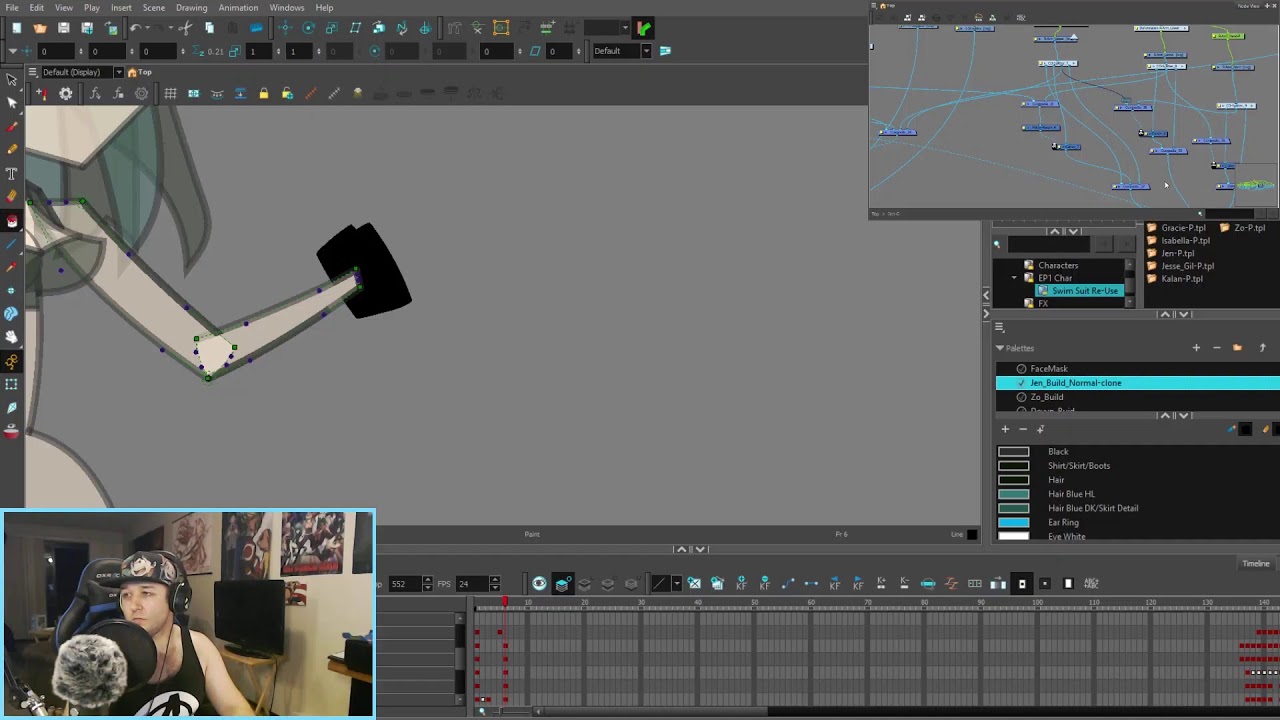Toggle FaceMask palette check circle
Screen dimensions: 1280x720
point(1021,369)
